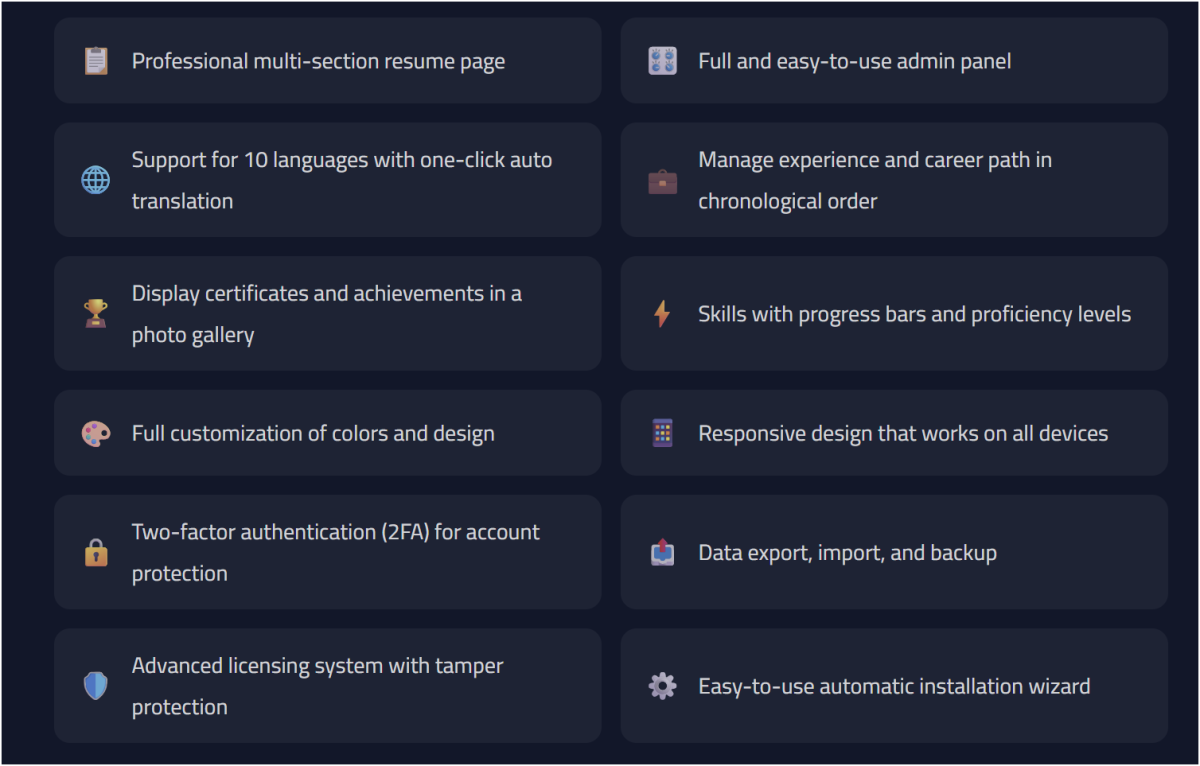Click 'Data export, import, and backup' text

point(847,553)
